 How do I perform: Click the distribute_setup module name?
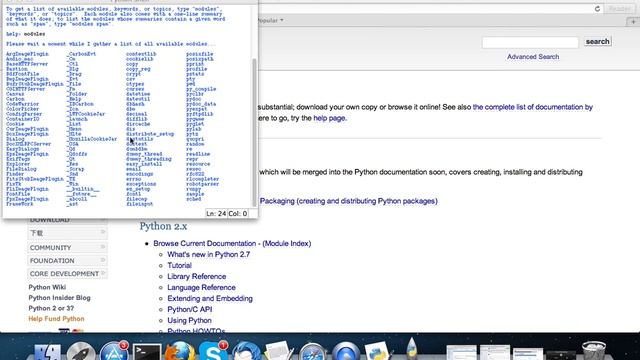(x=150, y=134)
